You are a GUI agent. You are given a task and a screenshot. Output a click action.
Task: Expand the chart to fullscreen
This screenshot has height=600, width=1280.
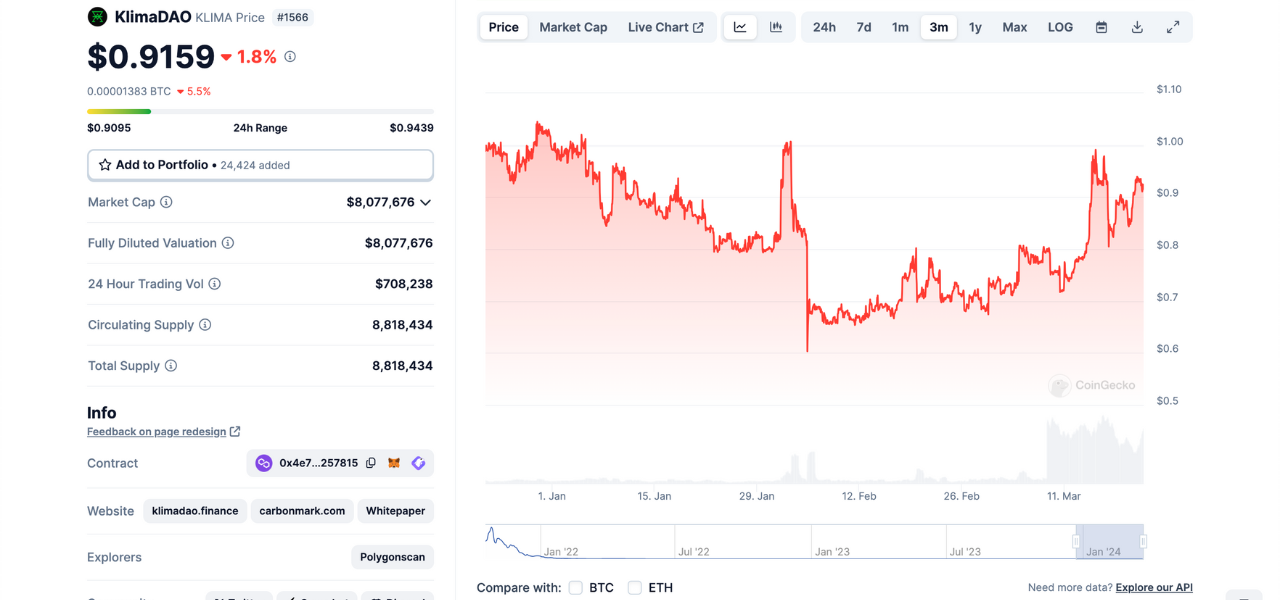click(x=1173, y=27)
